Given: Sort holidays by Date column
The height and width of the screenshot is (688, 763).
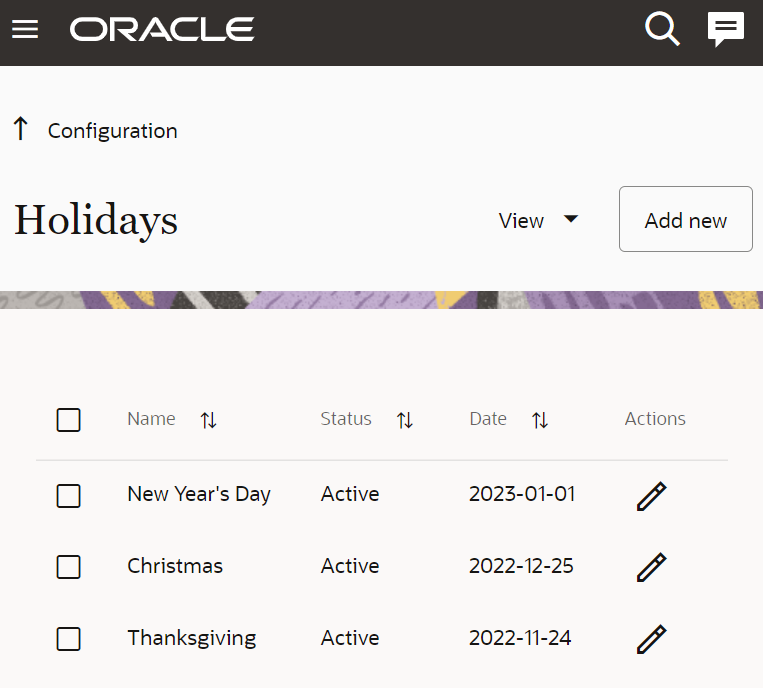Looking at the screenshot, I should [540, 421].
